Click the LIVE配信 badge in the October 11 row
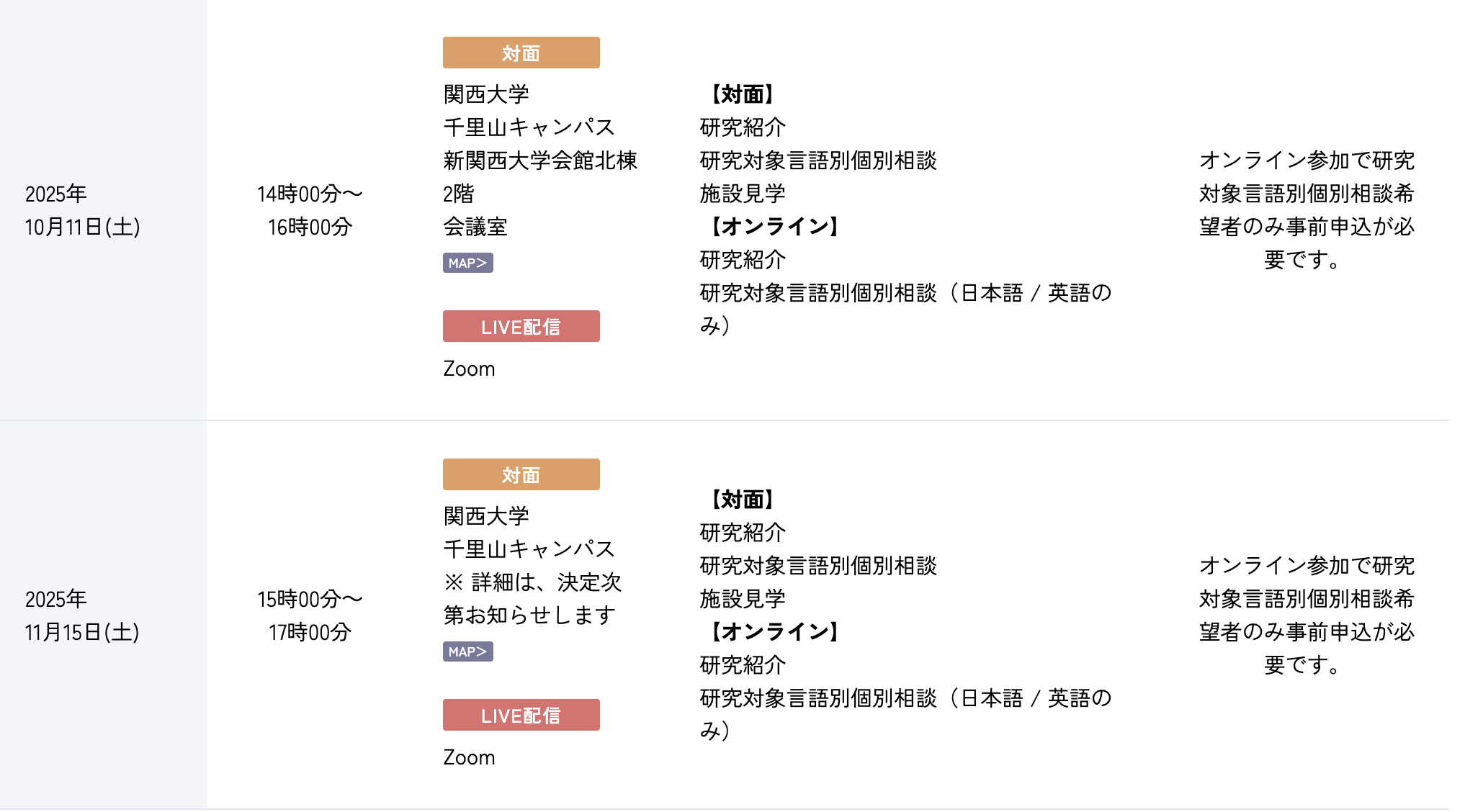 tap(521, 326)
